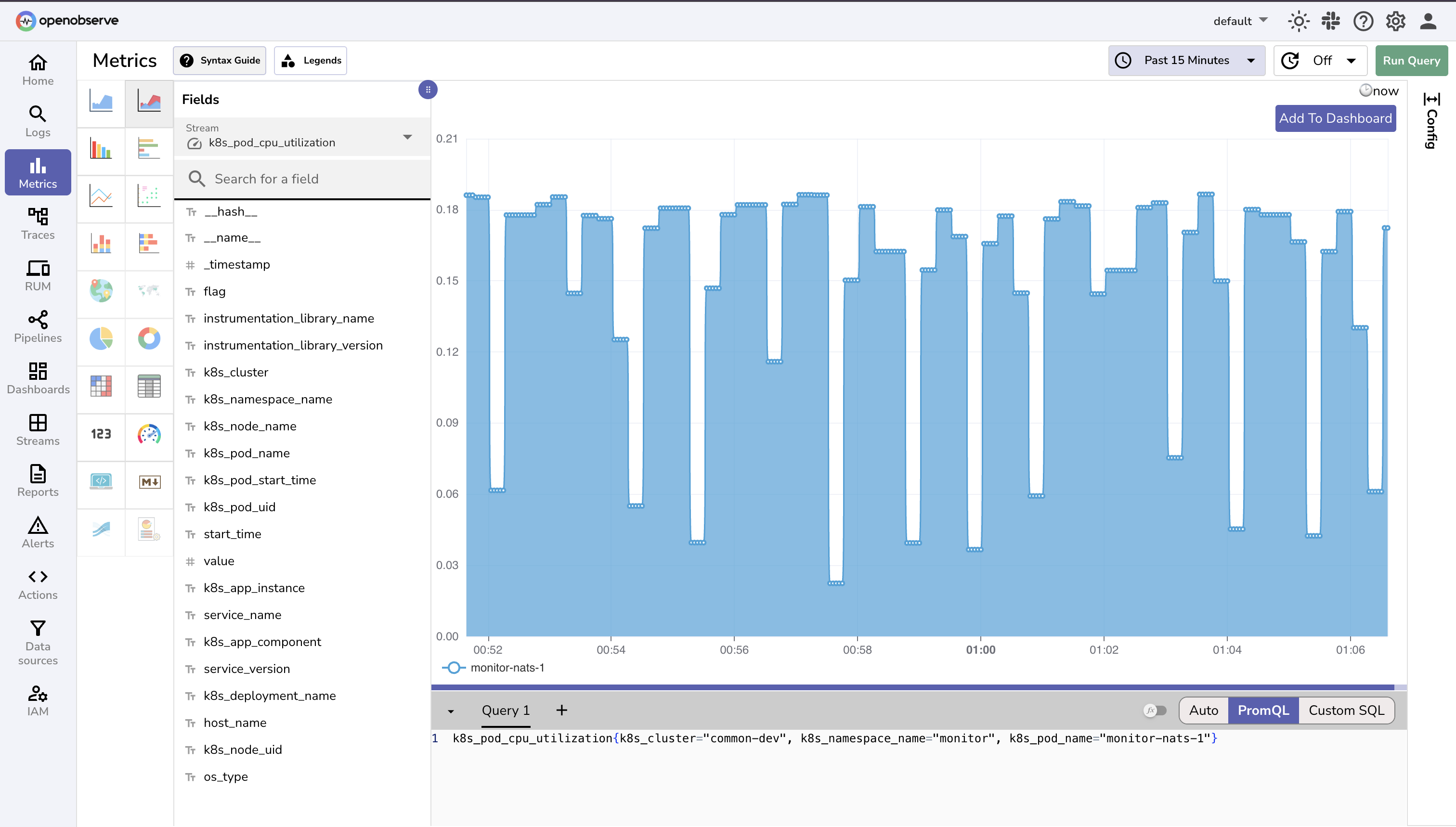Toggle the query function editor switch
This screenshot has height=827, width=1456.
[1156, 710]
